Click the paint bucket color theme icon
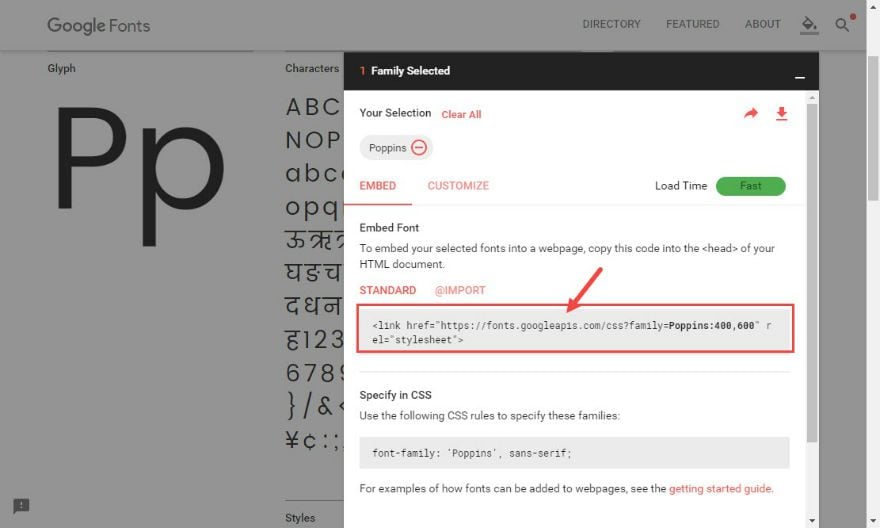The height and width of the screenshot is (528, 880). coord(809,24)
